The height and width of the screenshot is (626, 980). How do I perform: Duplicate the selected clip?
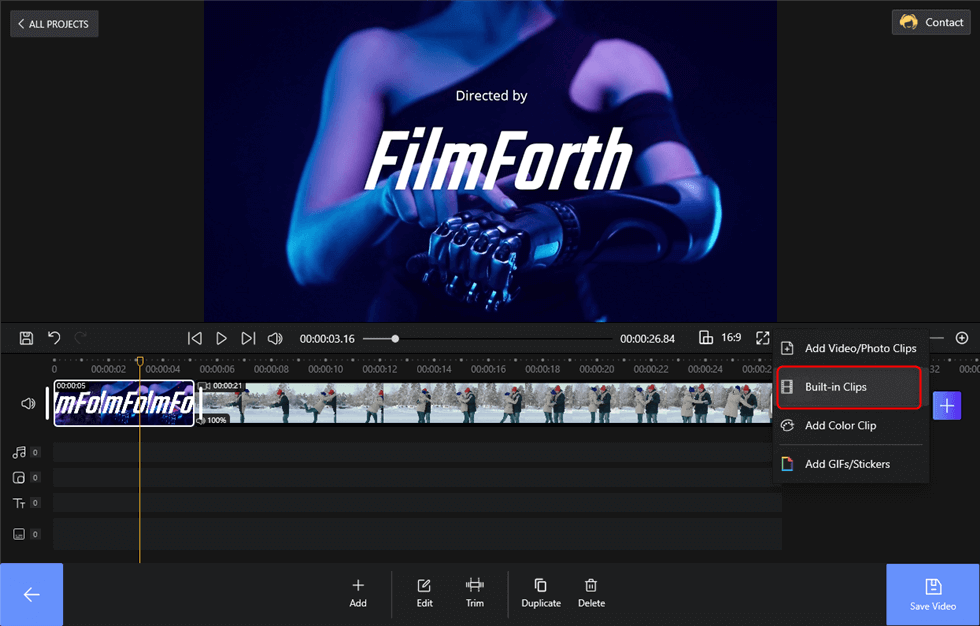click(541, 592)
